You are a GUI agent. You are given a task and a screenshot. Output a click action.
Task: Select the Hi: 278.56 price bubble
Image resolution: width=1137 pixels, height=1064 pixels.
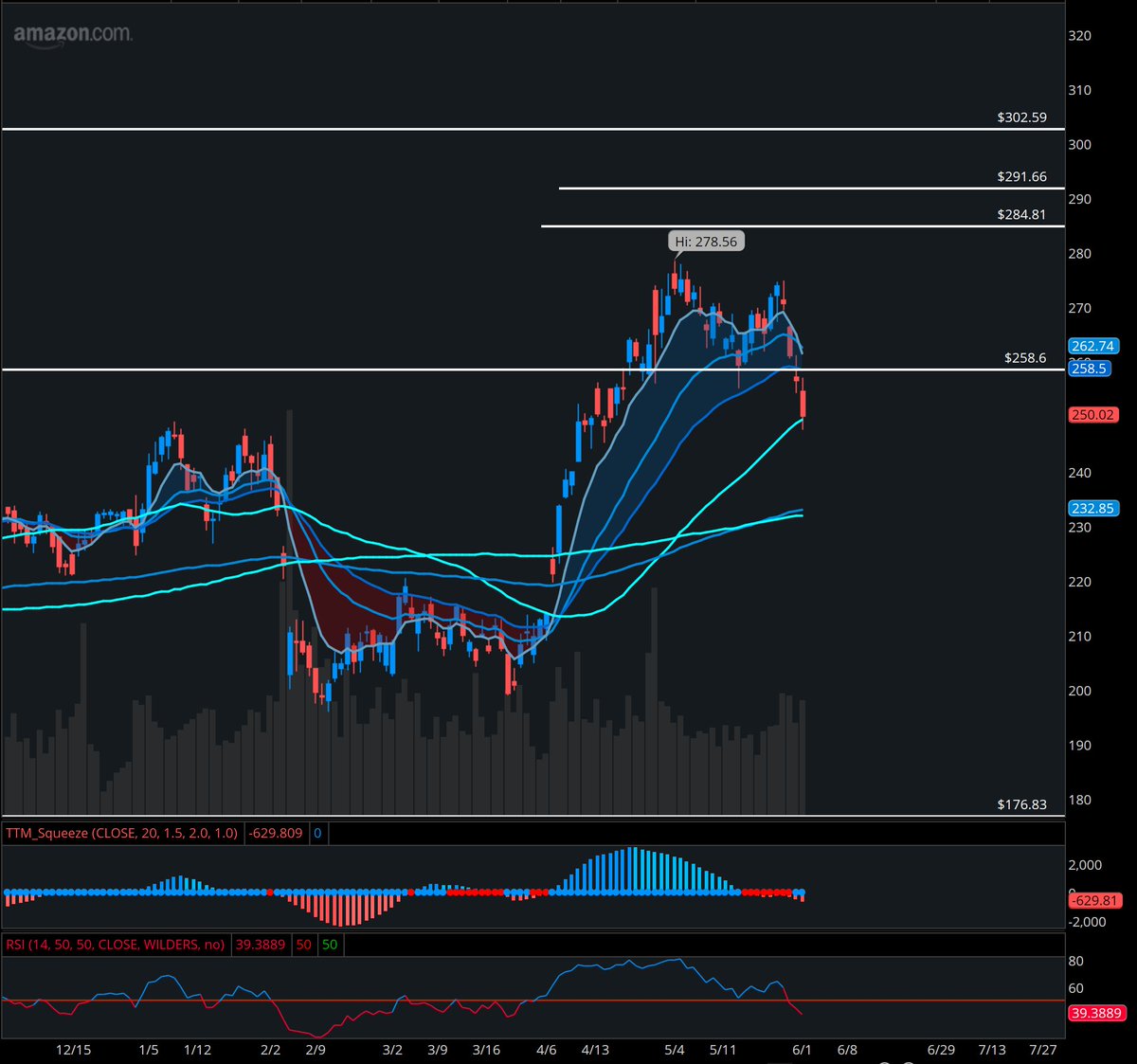(x=706, y=242)
